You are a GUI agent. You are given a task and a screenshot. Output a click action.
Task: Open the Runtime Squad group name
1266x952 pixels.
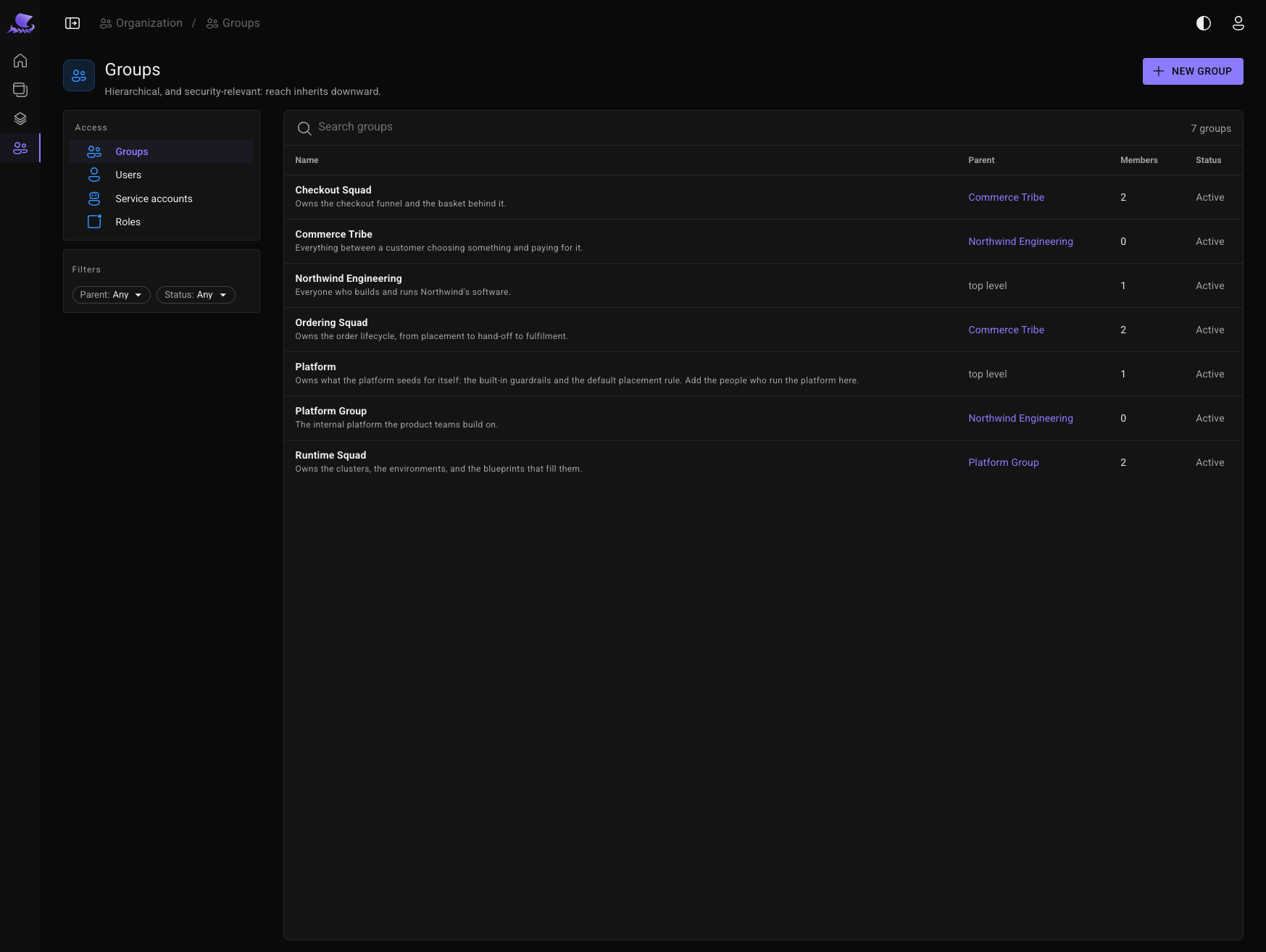[330, 455]
